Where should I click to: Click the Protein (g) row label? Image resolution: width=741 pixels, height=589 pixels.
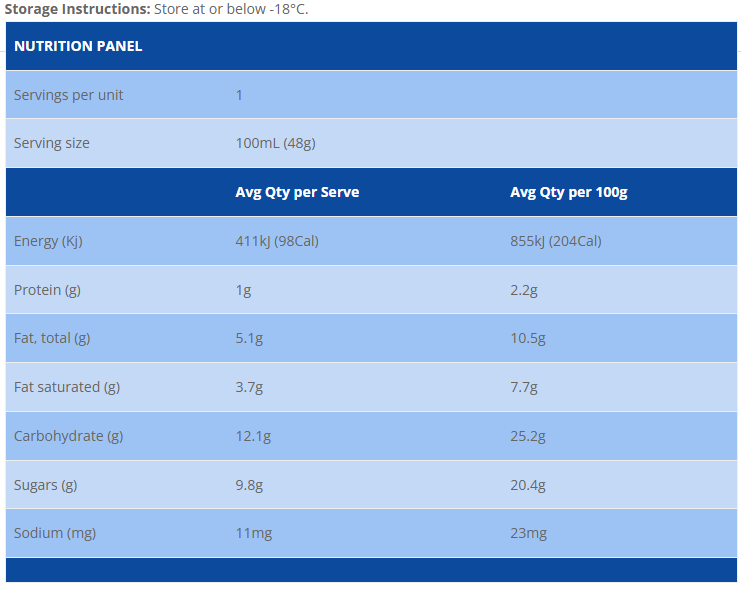pyautogui.click(x=47, y=290)
